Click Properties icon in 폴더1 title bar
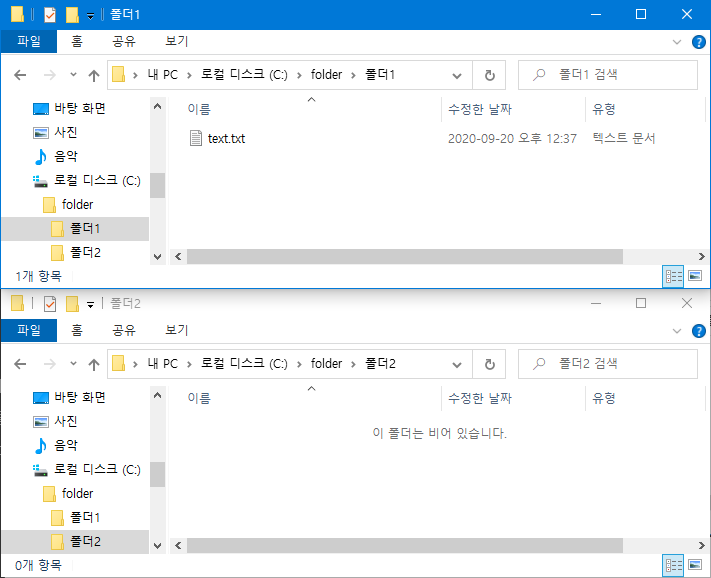The image size is (711, 578). (49, 15)
